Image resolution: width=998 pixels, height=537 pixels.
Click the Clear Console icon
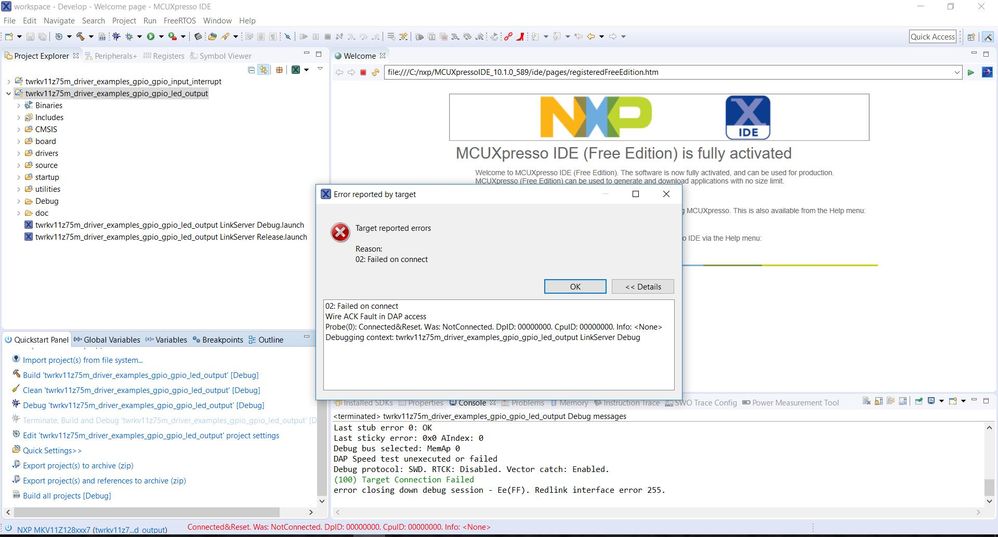pos(866,401)
